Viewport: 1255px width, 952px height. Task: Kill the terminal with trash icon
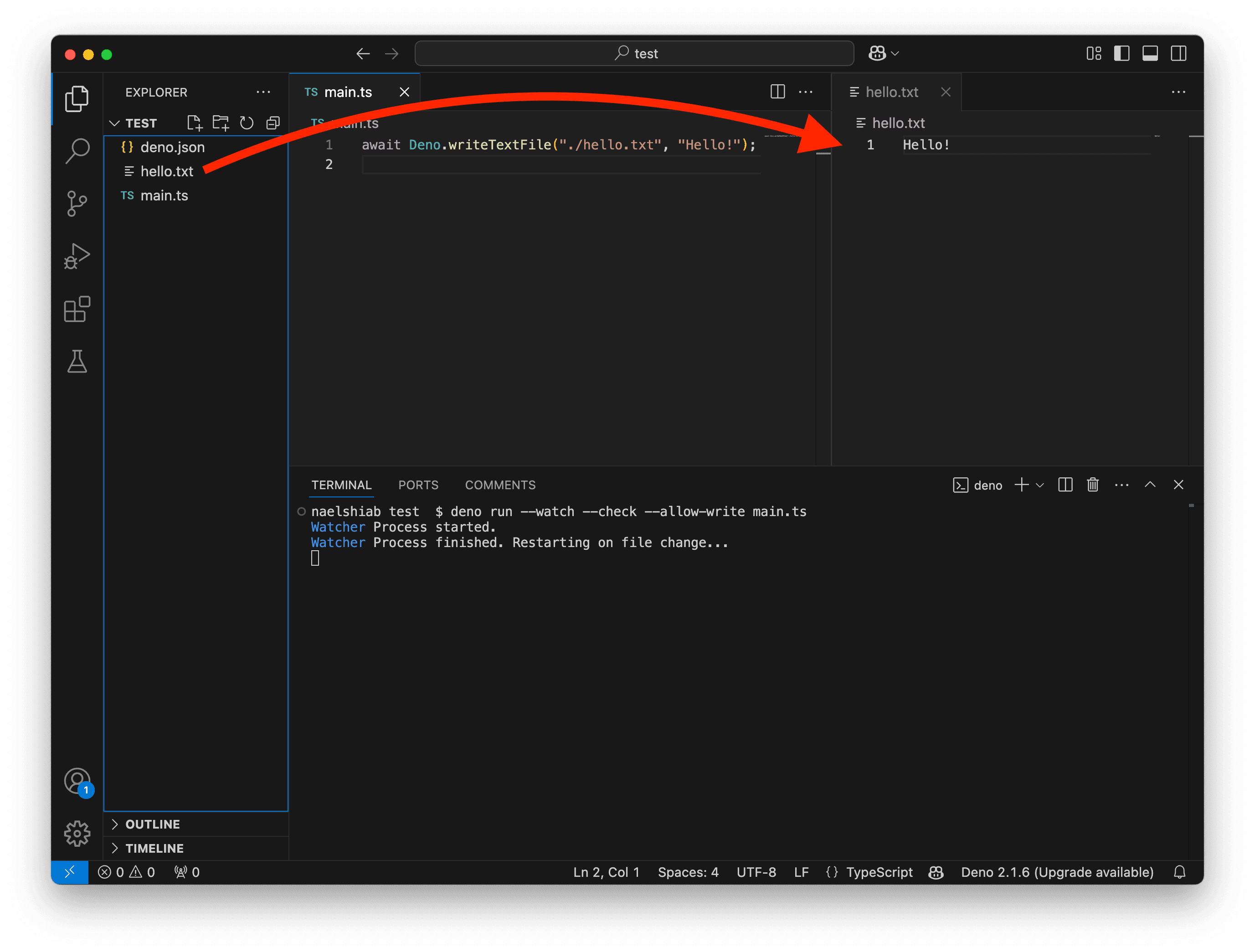[1093, 485]
